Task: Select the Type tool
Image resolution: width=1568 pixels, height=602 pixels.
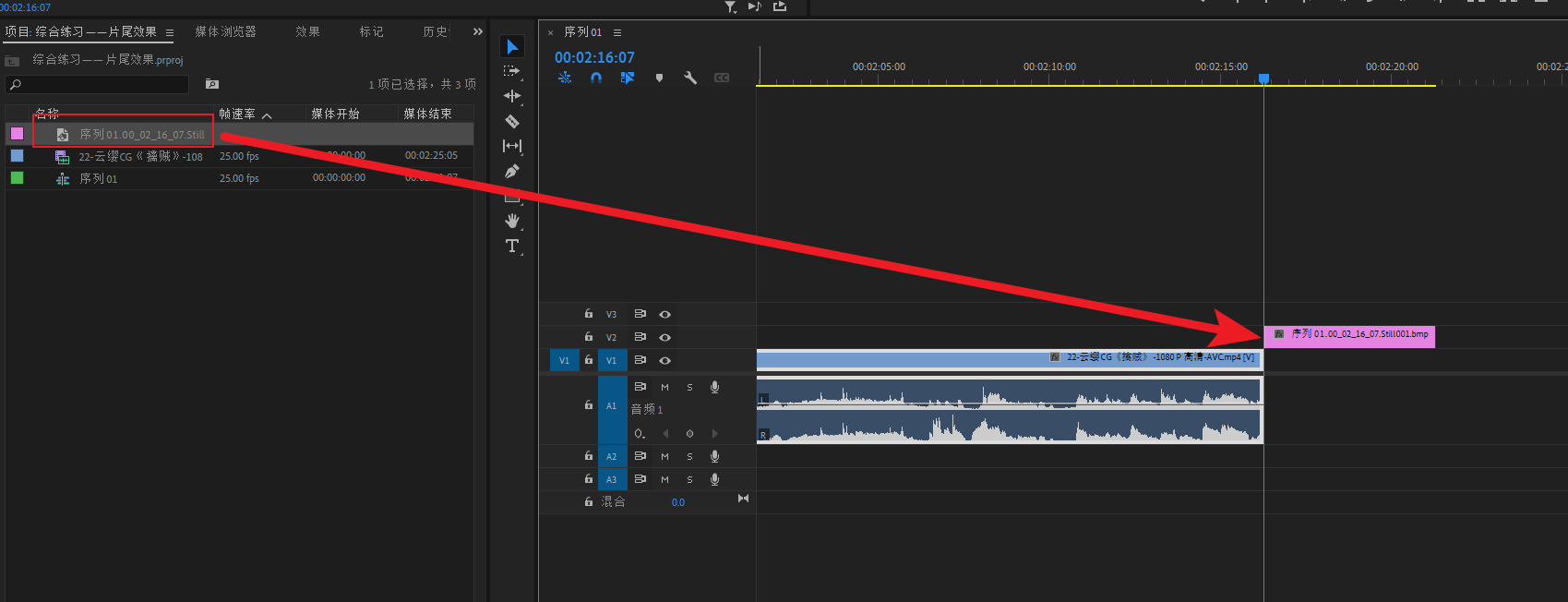Action: (x=512, y=246)
